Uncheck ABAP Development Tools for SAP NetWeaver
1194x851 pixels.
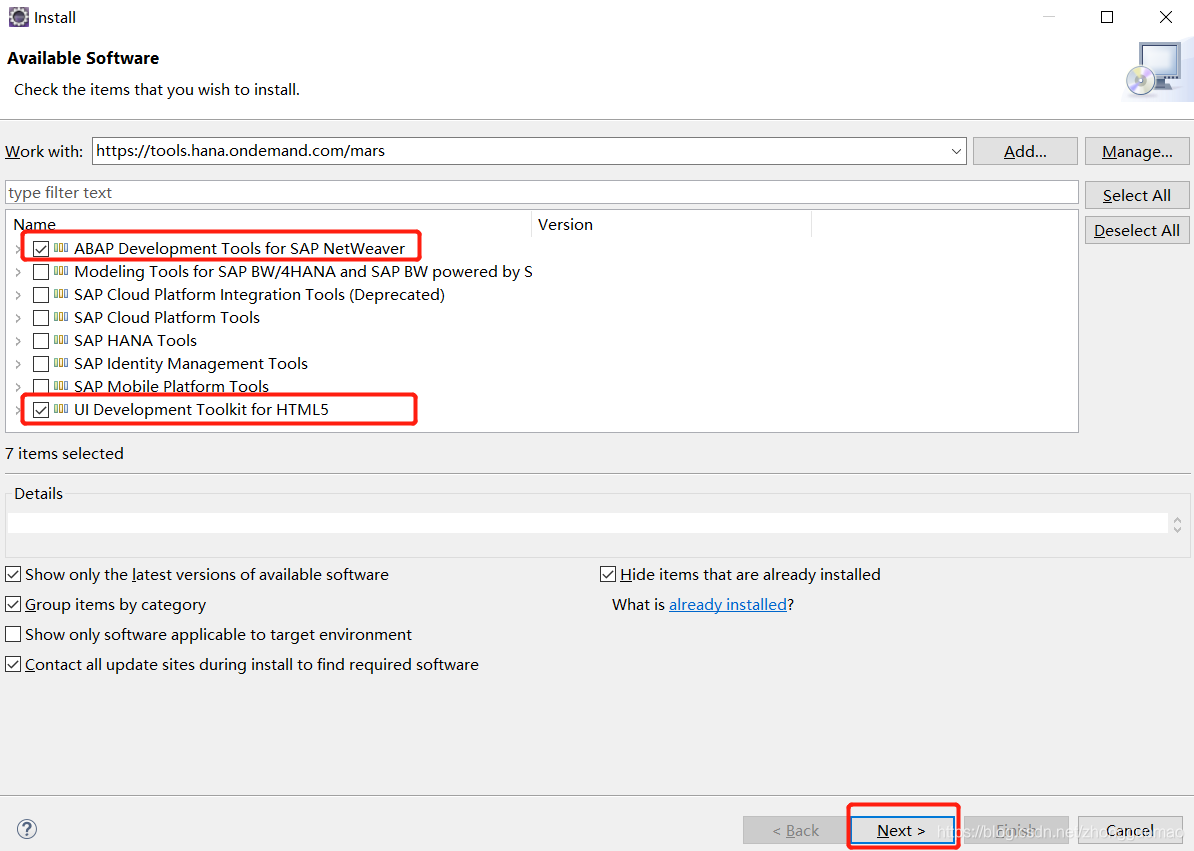point(41,249)
